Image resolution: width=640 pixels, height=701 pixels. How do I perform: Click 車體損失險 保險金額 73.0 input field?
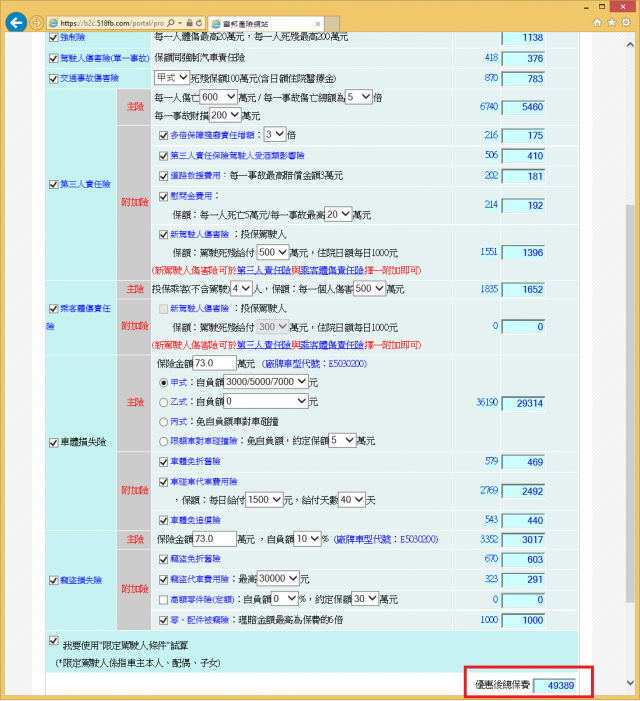[214, 363]
